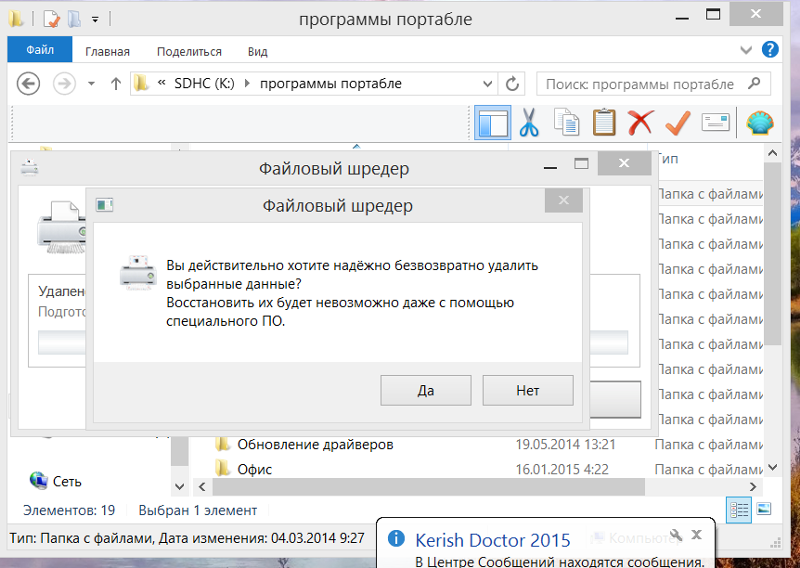Click the Copy toolbar icon
800x568 pixels.
[x=566, y=123]
